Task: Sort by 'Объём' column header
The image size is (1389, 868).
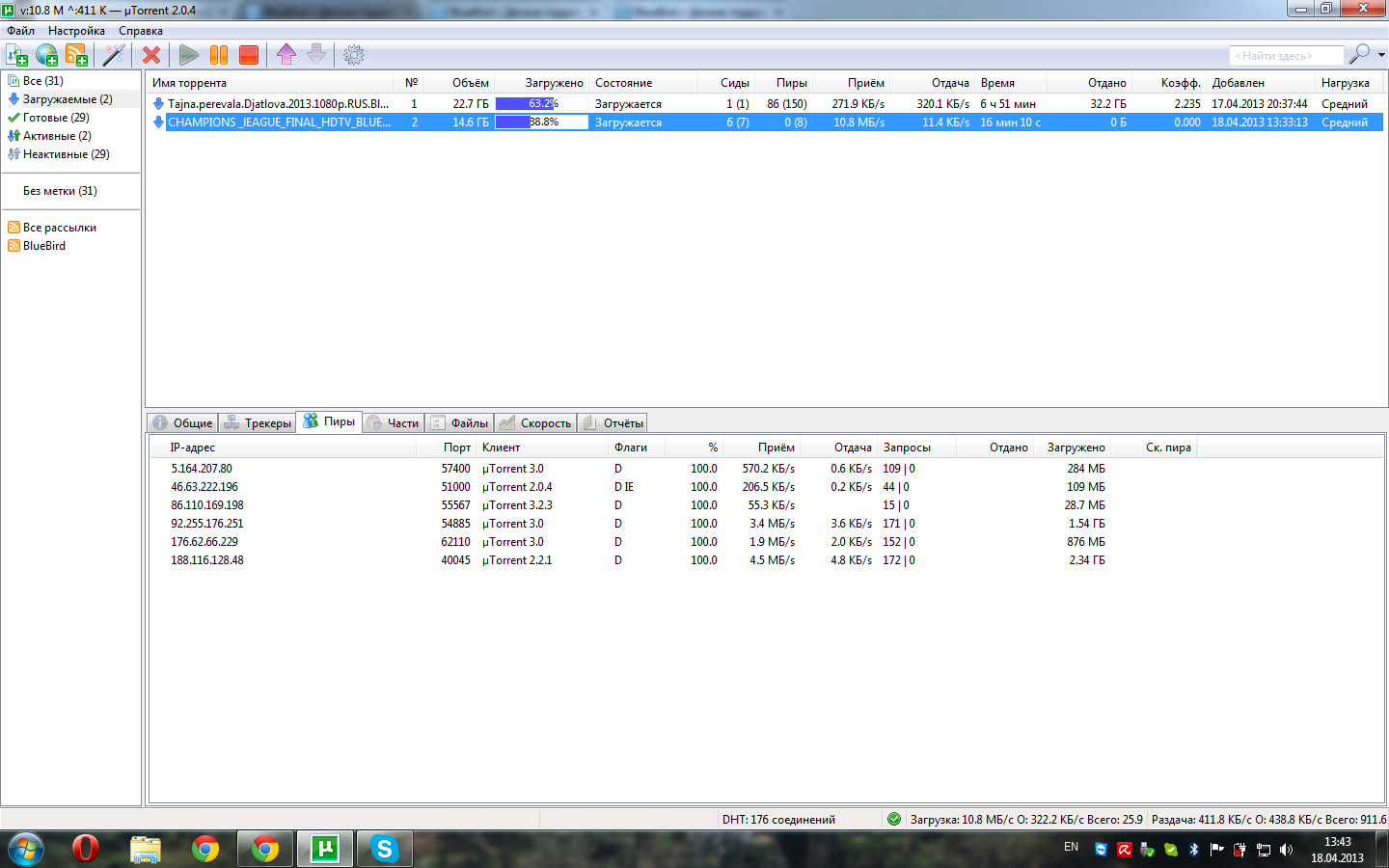Action: pos(459,83)
